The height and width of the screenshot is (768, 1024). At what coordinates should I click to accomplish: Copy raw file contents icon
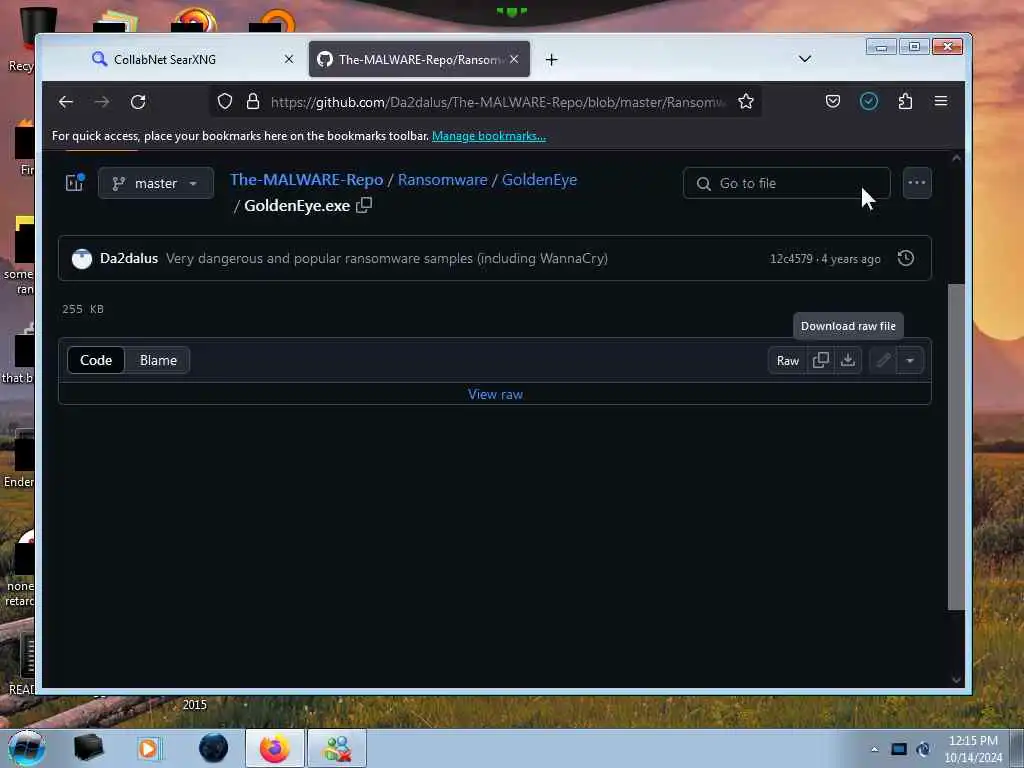821,360
